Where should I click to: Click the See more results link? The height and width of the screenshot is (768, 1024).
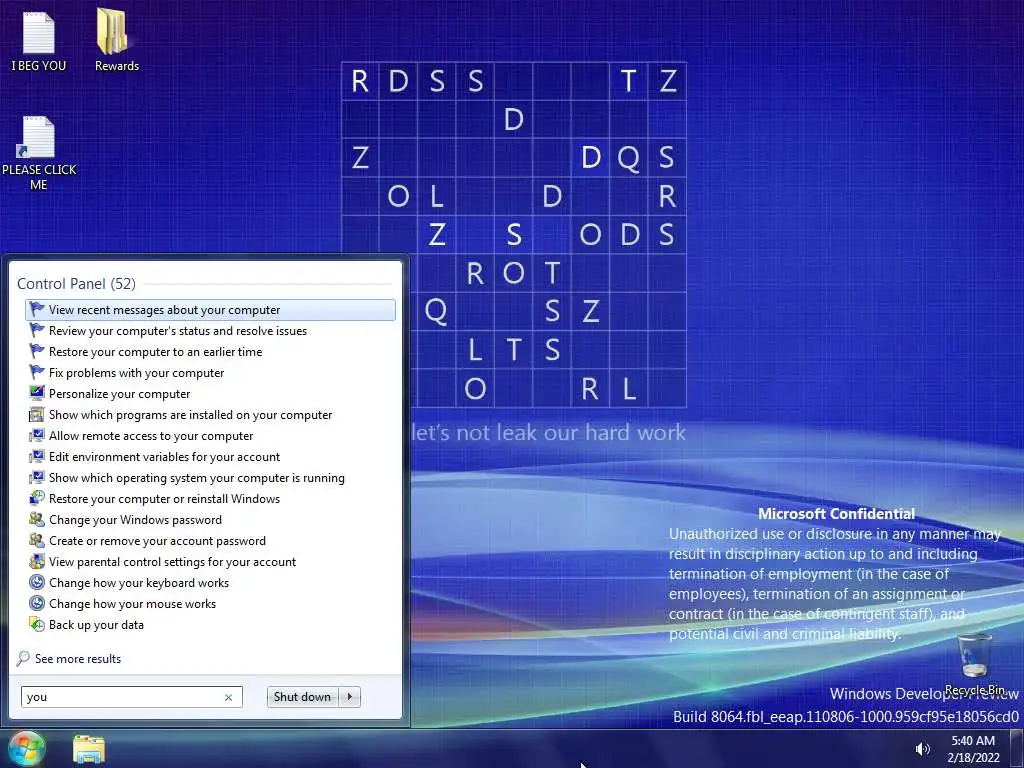78,658
